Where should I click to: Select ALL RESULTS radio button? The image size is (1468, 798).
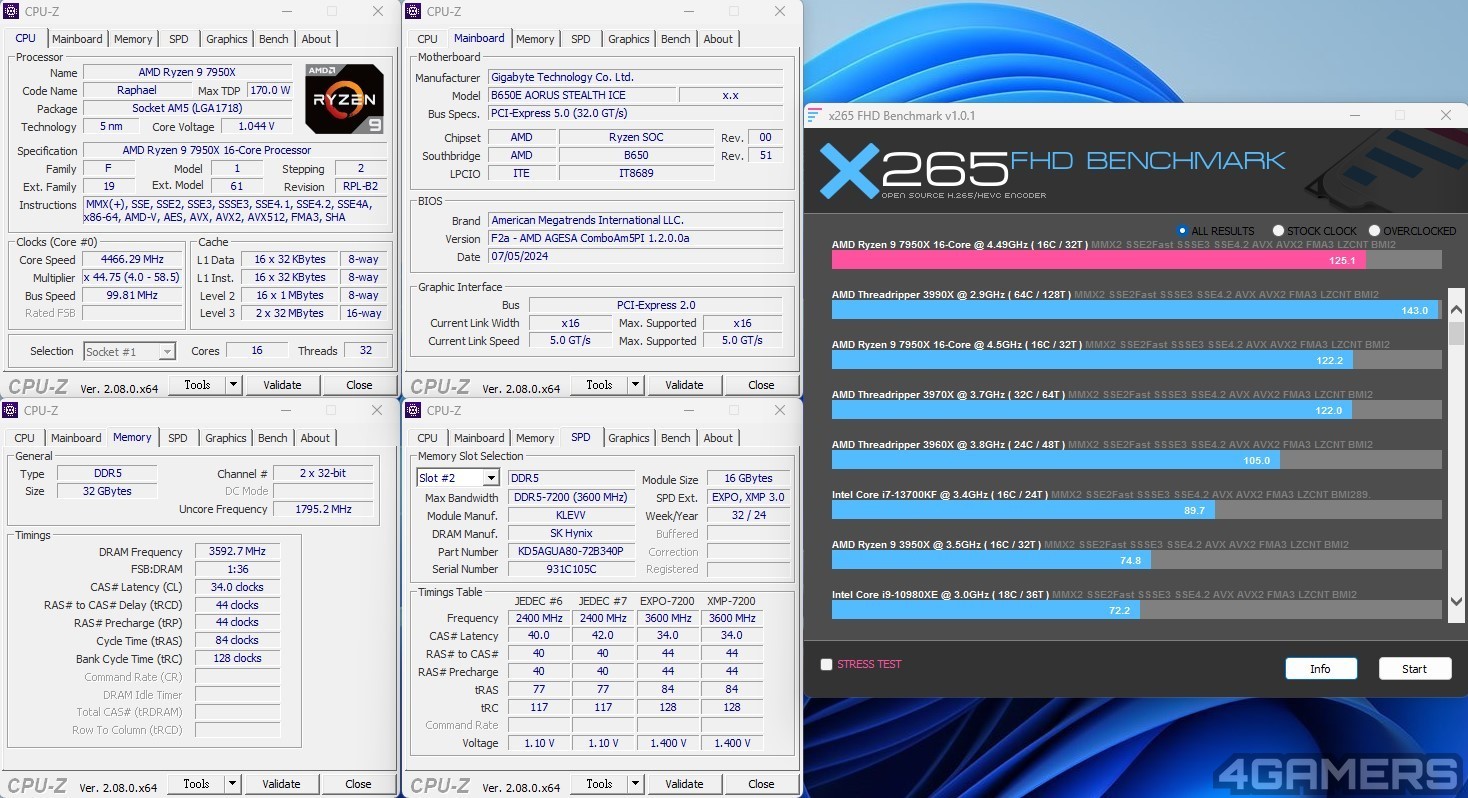point(1183,230)
